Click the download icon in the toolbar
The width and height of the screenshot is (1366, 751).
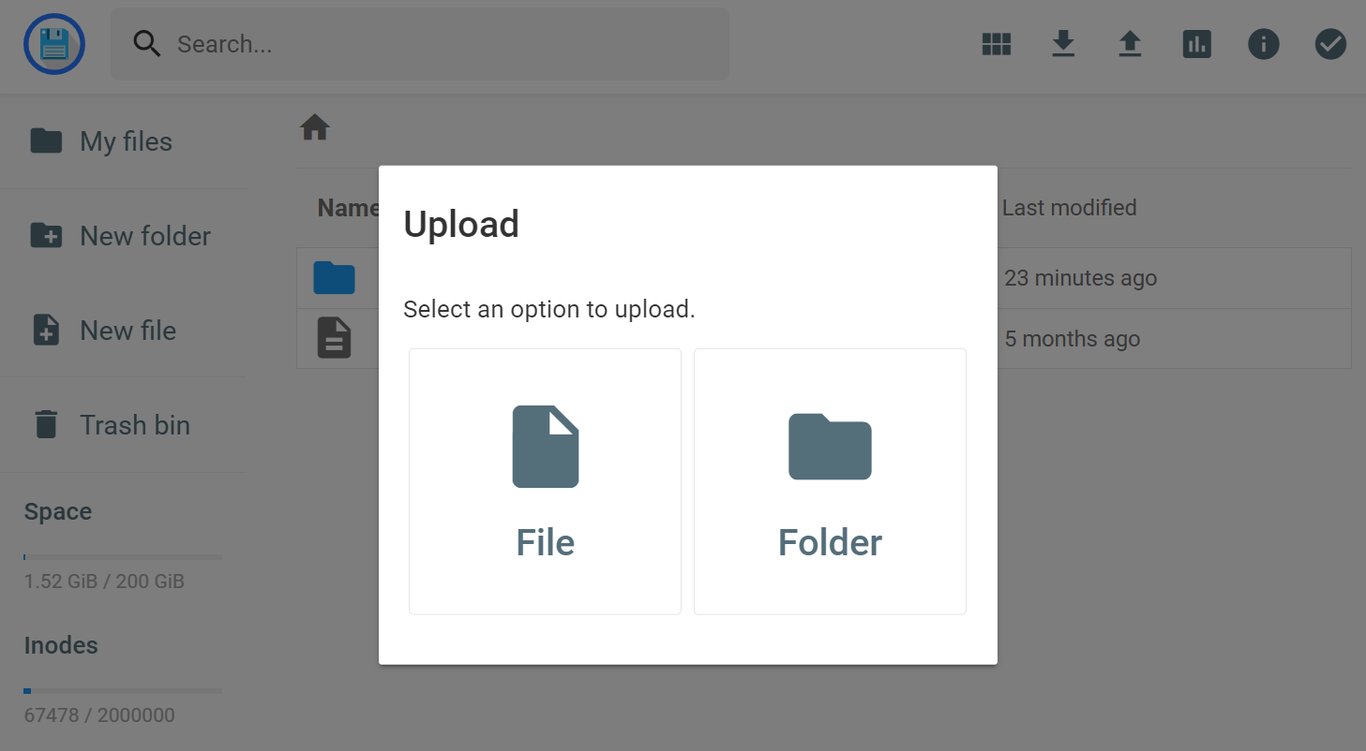coord(1063,44)
